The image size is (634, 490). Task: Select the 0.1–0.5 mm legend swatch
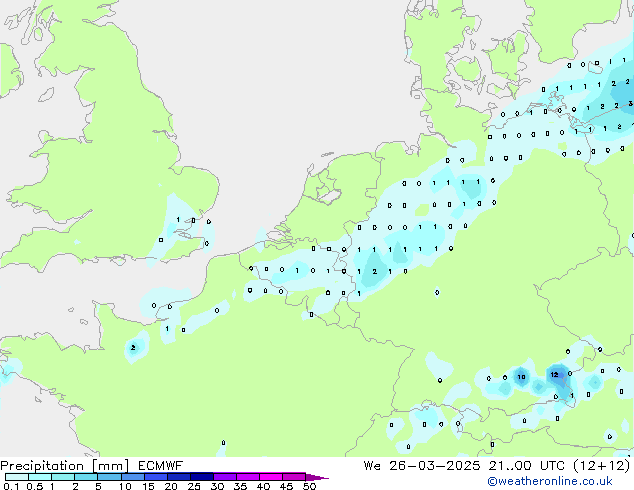pos(17,477)
